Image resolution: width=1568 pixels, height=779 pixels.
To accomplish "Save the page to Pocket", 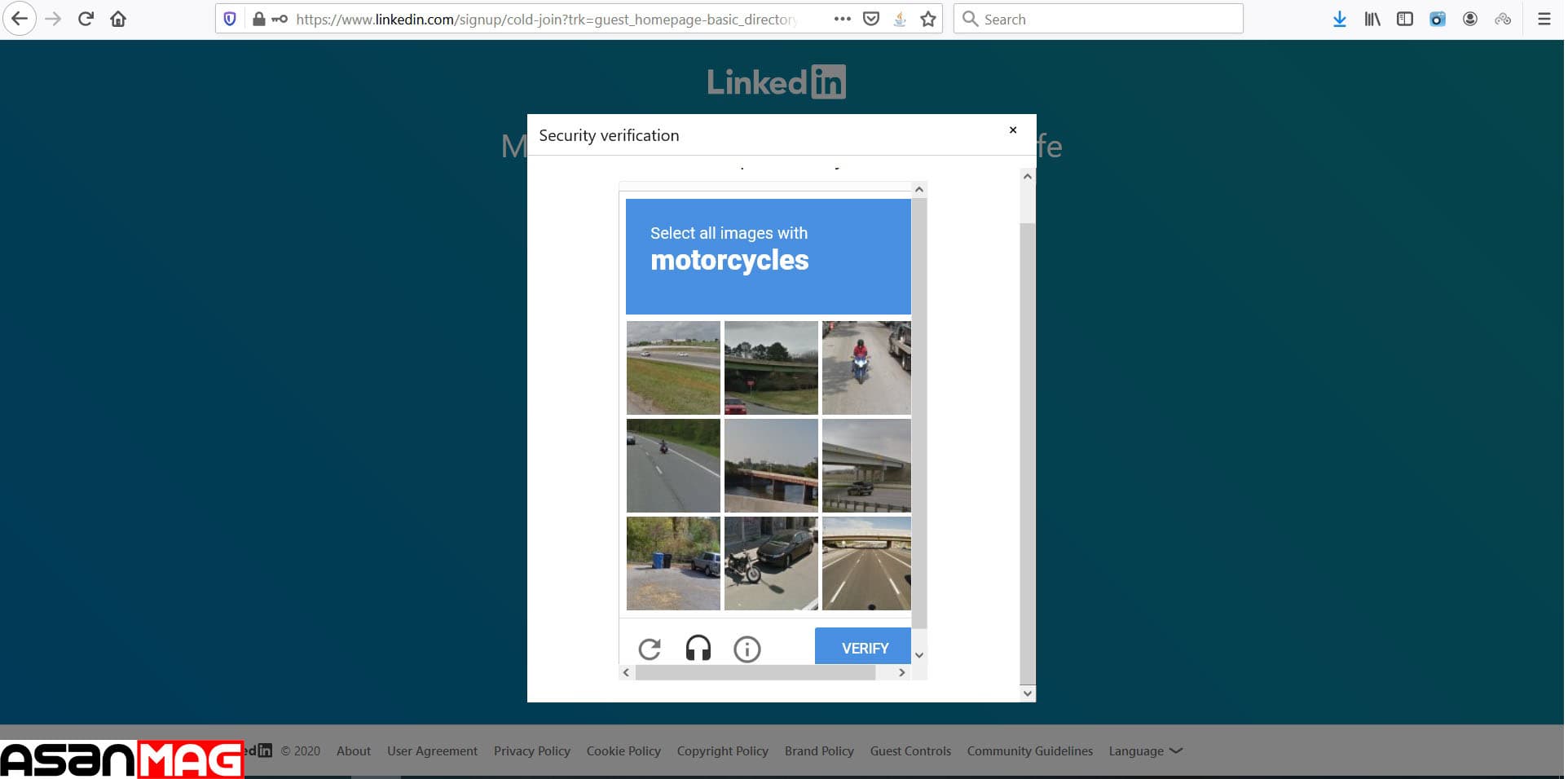I will (x=871, y=19).
